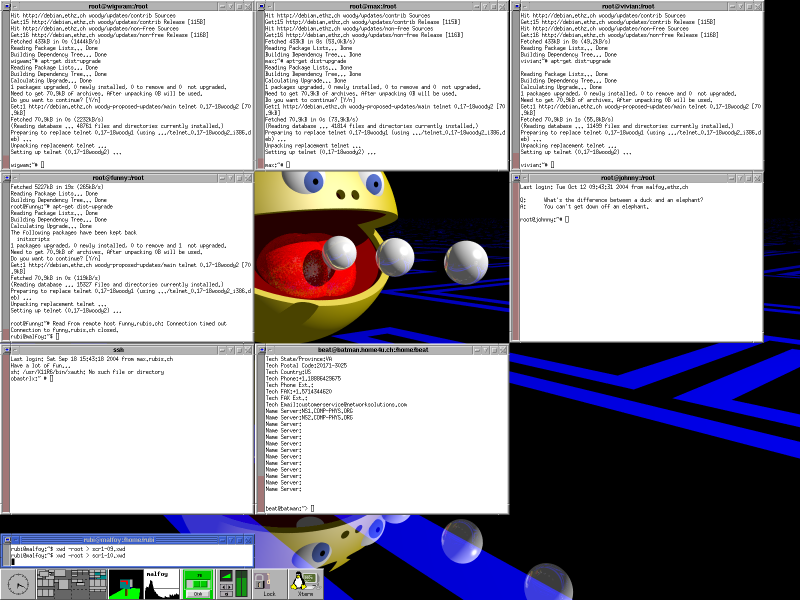This screenshot has height=600, width=800.
Task: Click the root@johnny shell prompt line
Action: click(544, 219)
